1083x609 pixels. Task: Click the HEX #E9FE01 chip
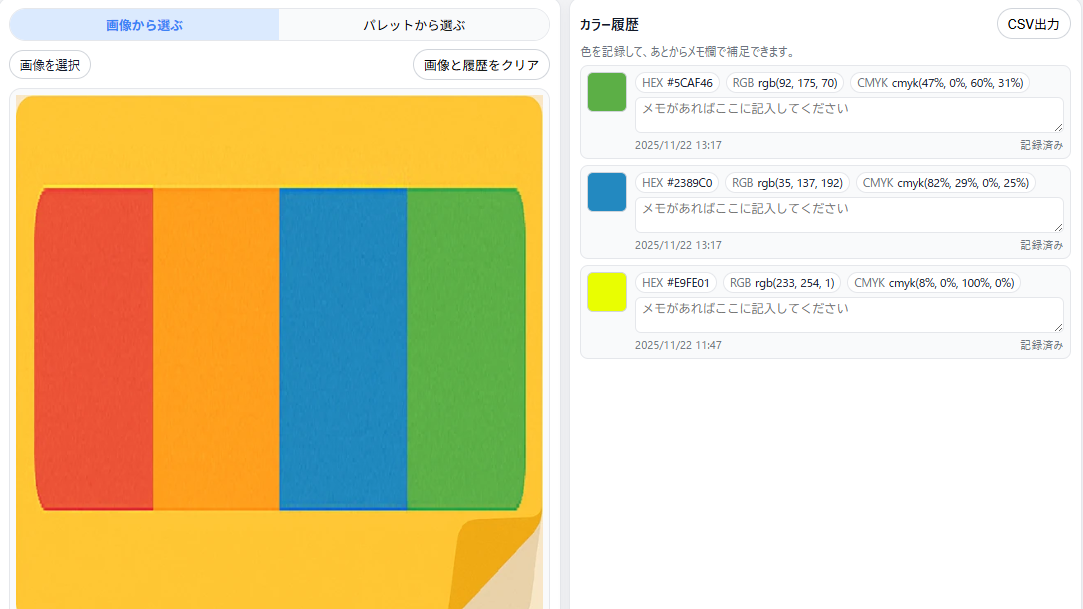(676, 283)
